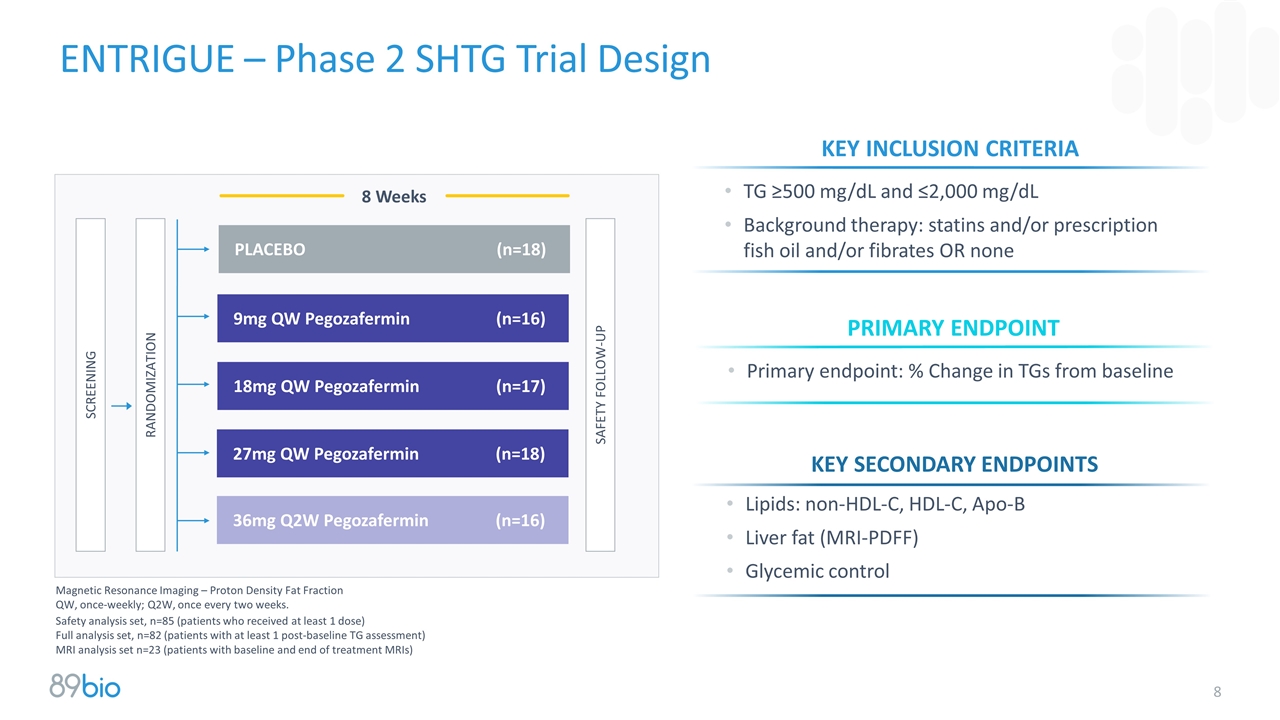This screenshot has width=1280, height=720.
Task: Click the % Change in TGs bullet
Action: (x=960, y=371)
